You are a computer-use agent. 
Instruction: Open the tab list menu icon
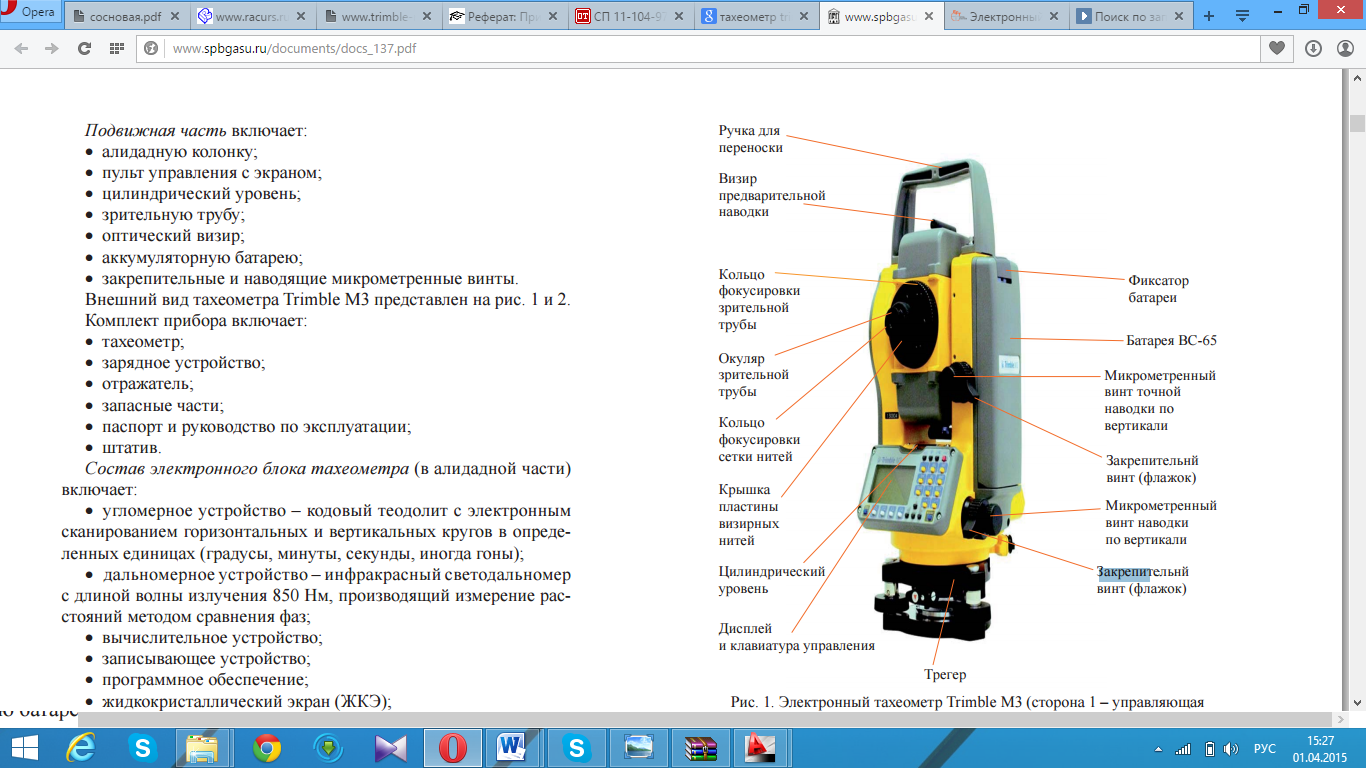pos(1243,17)
